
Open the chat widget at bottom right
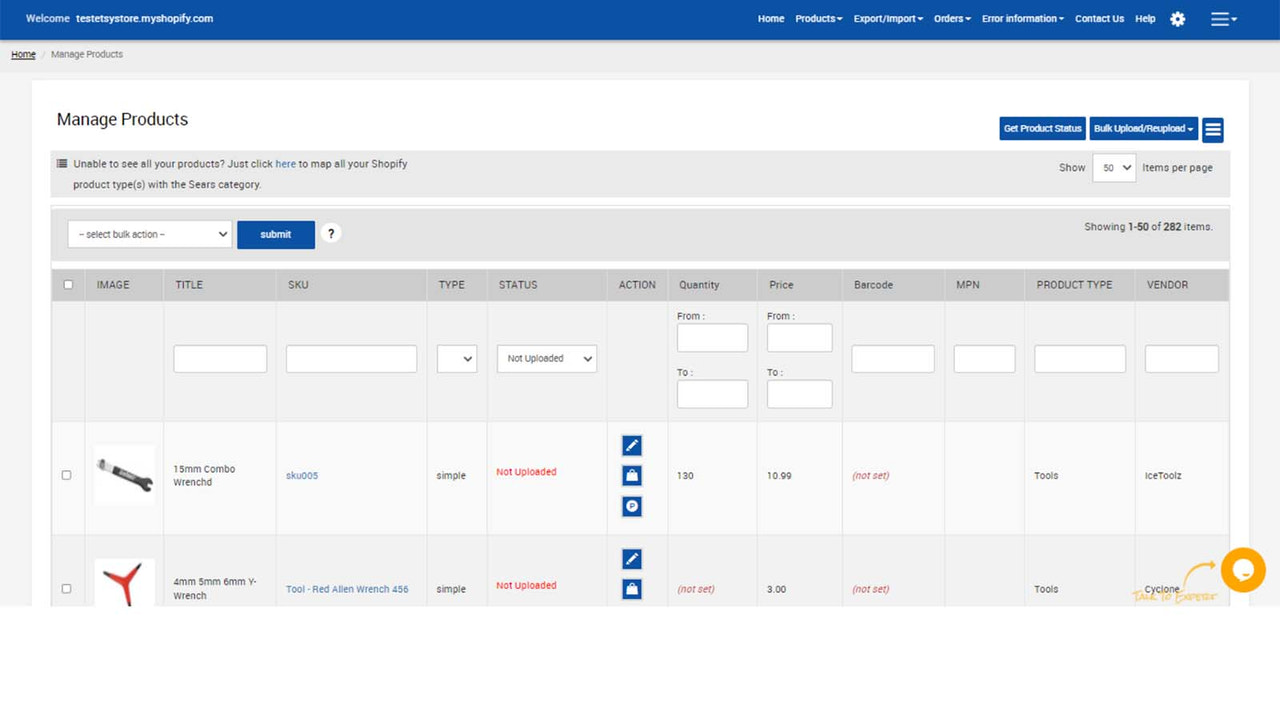[1243, 570]
